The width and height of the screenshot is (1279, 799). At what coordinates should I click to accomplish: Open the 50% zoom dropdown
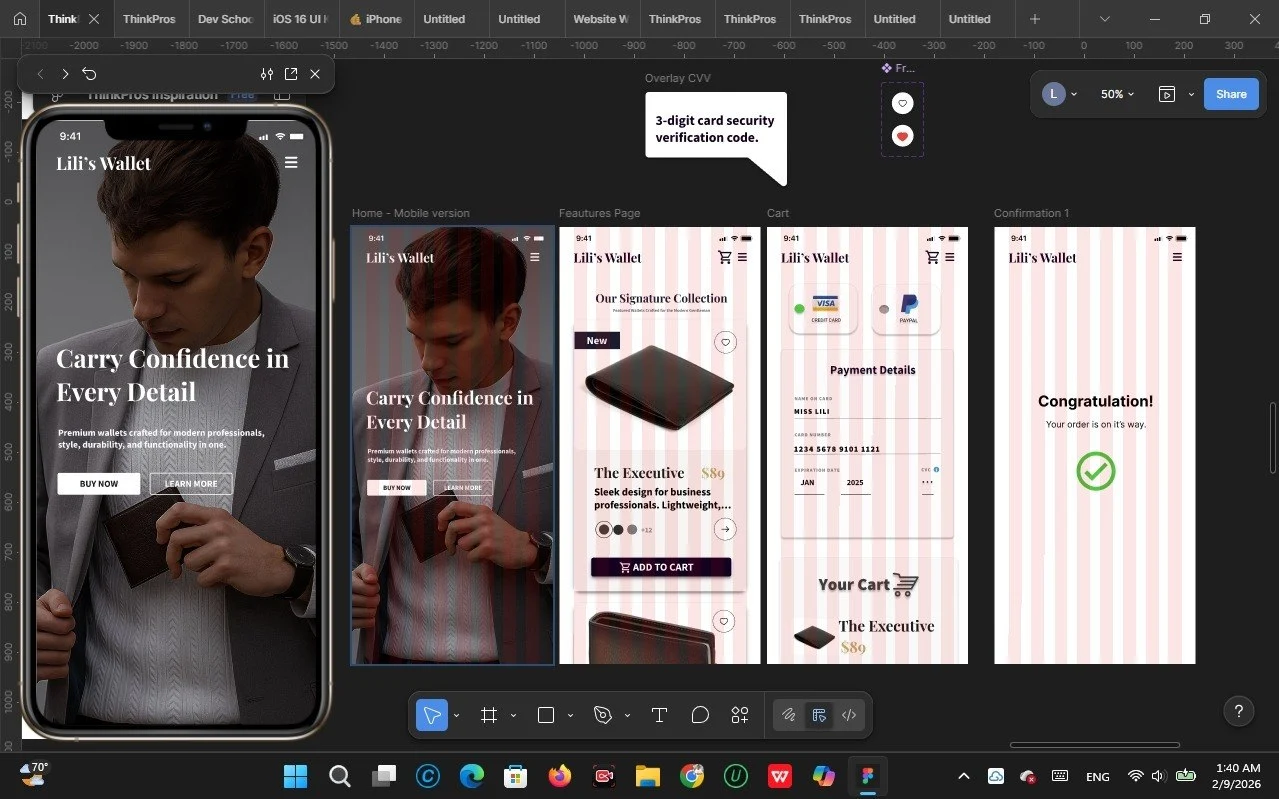pyautogui.click(x=1117, y=94)
